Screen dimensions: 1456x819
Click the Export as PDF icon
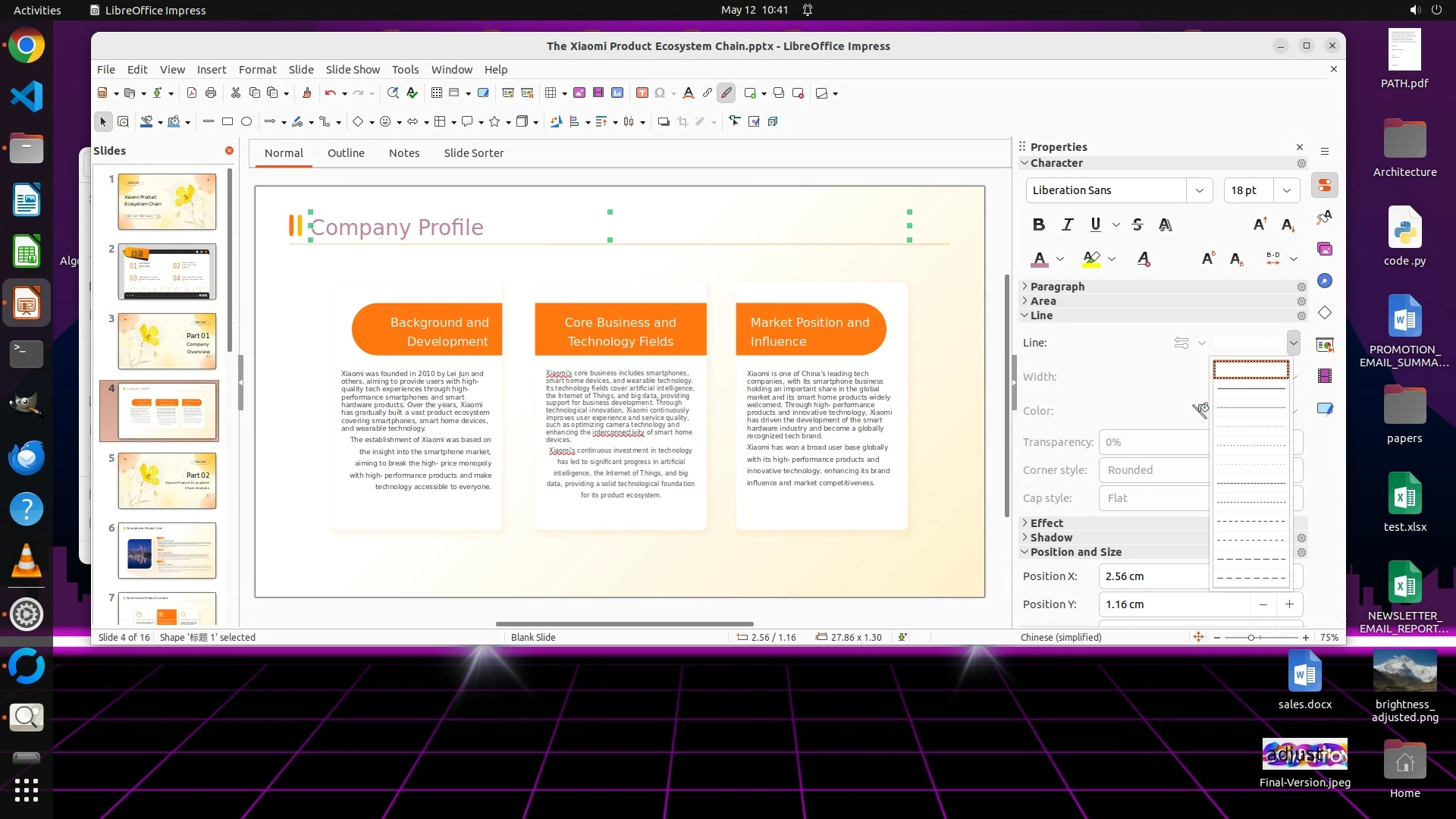coord(192,93)
